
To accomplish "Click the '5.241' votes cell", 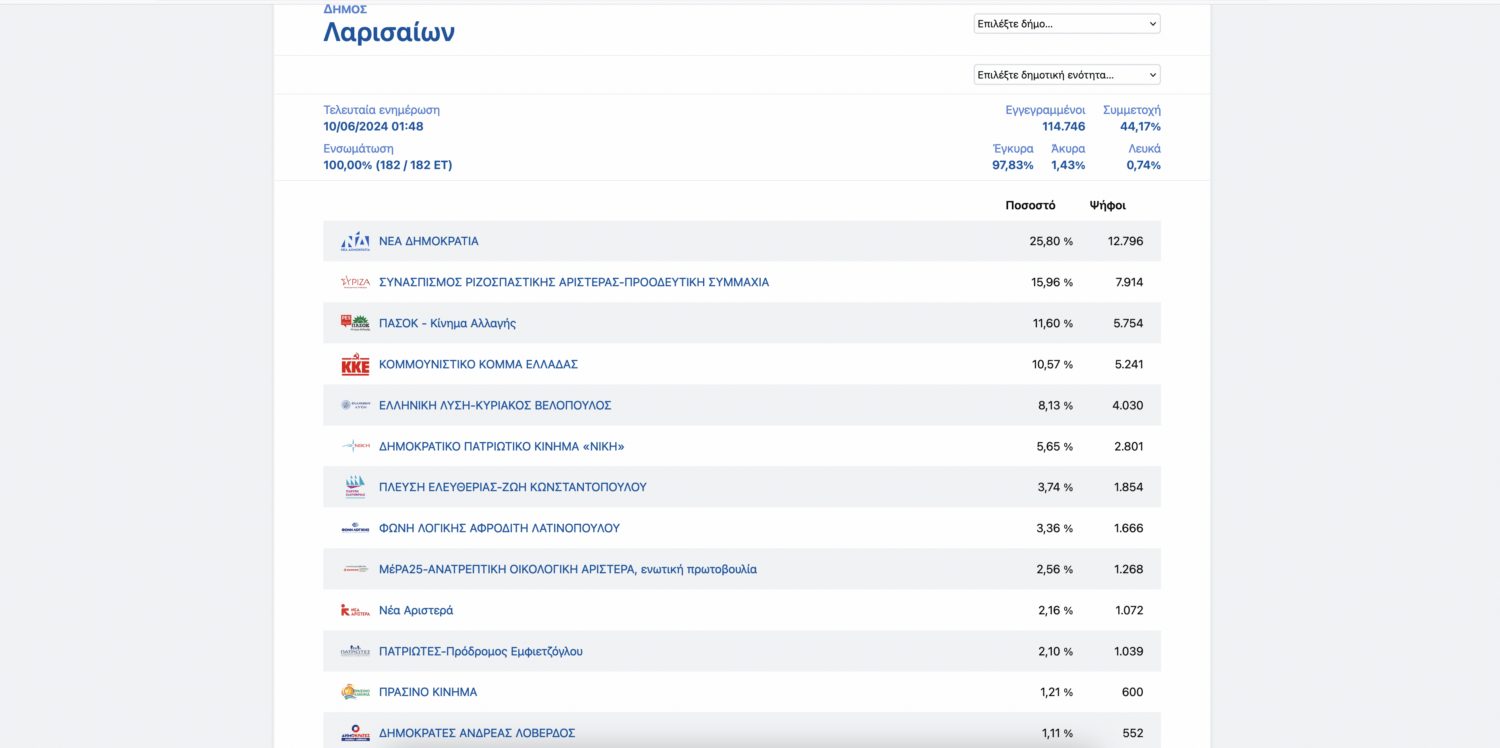I will 1129,364.
